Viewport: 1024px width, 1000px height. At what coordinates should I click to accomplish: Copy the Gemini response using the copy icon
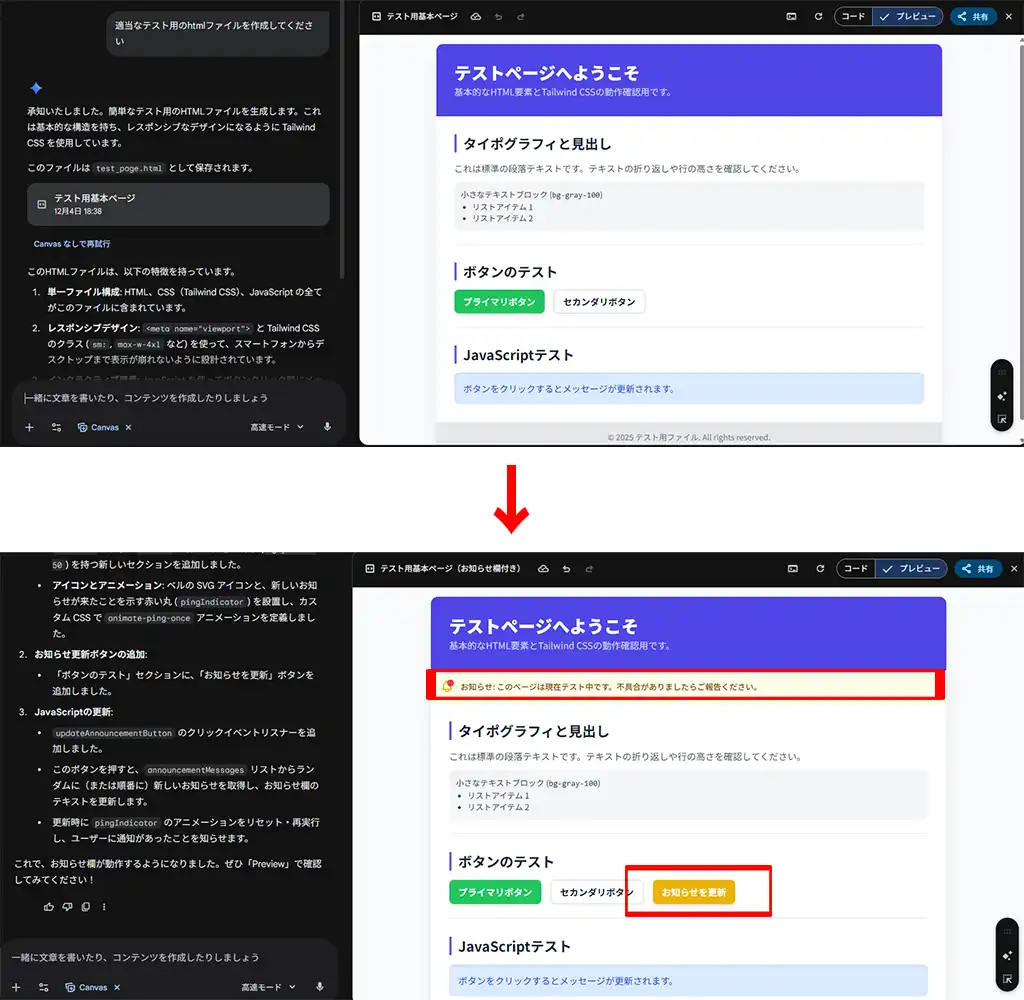tap(85, 906)
